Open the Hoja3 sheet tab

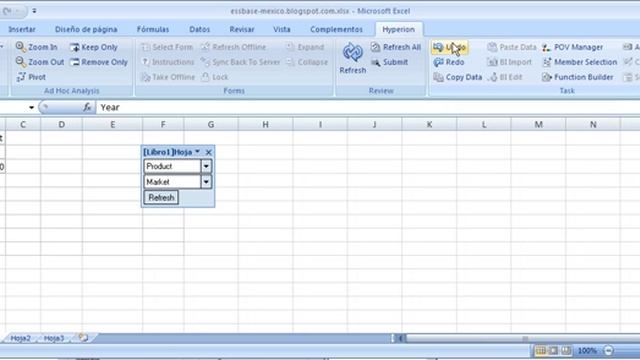click(x=54, y=338)
